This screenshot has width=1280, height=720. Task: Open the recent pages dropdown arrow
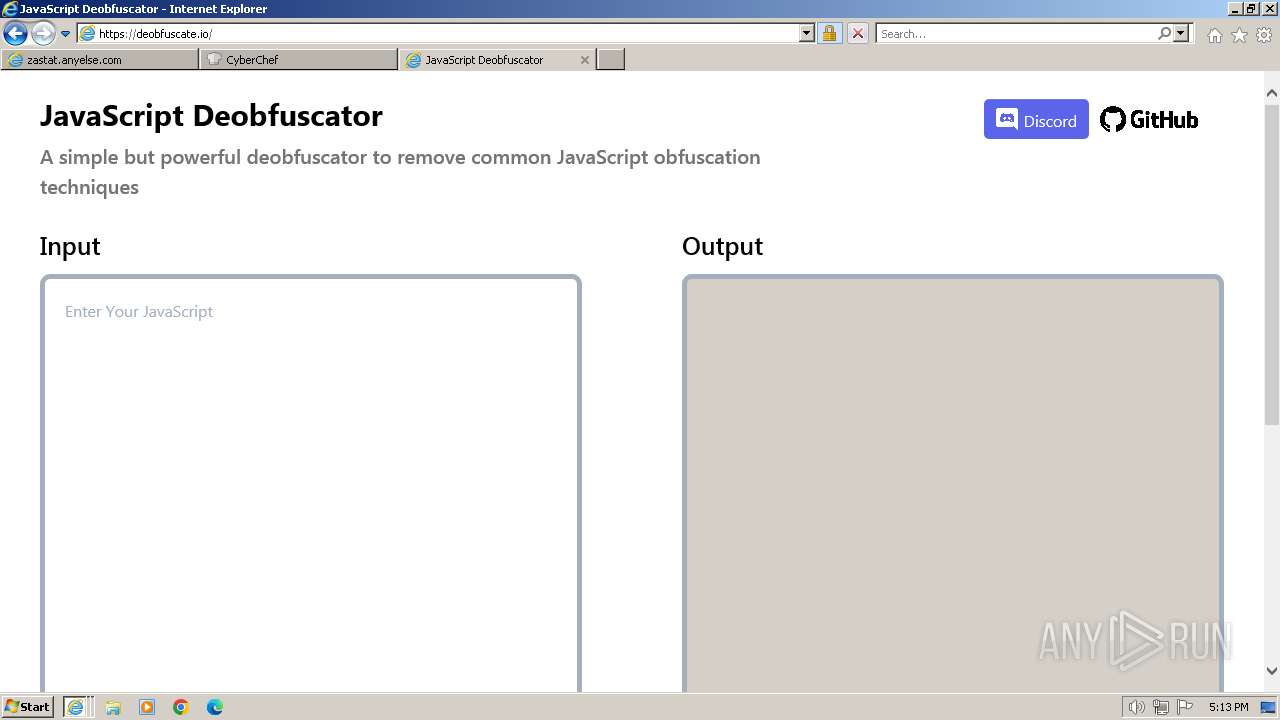[66, 34]
